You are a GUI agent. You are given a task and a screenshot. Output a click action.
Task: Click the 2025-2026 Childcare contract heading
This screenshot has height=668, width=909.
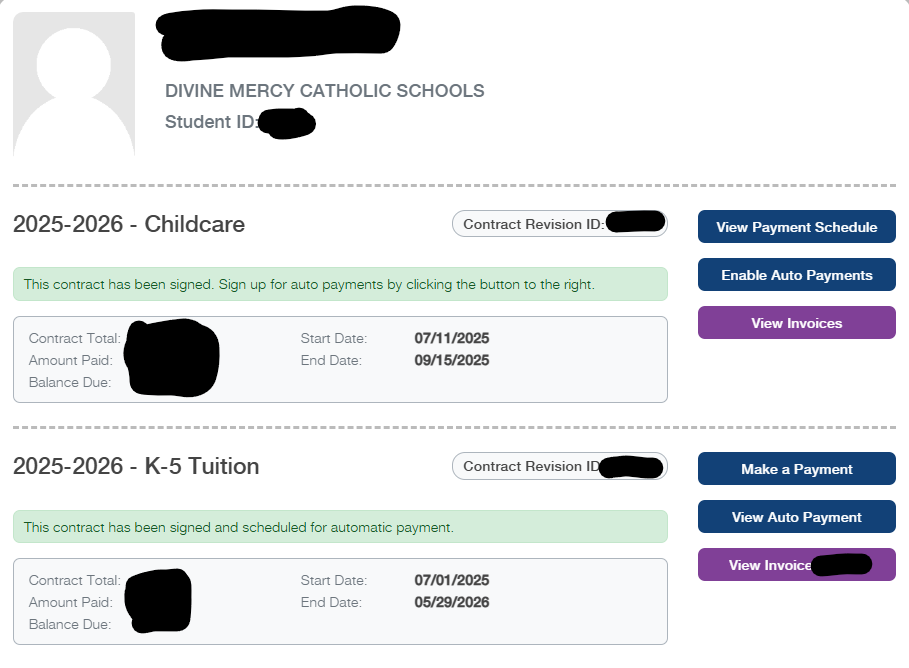(x=129, y=224)
